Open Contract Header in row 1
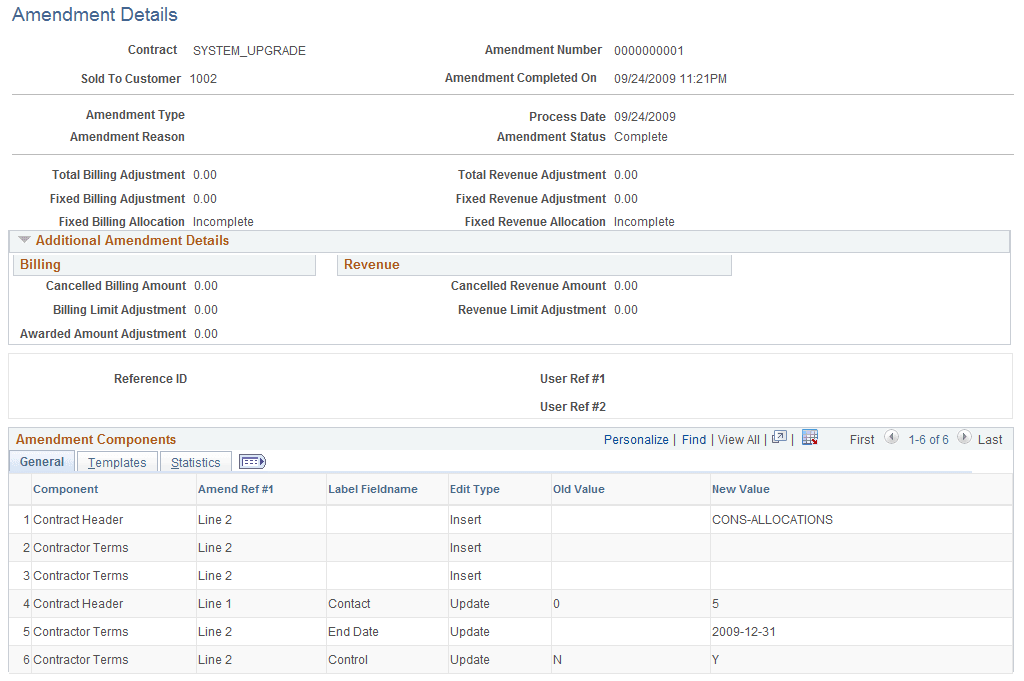This screenshot has width=1024, height=681. [78, 519]
